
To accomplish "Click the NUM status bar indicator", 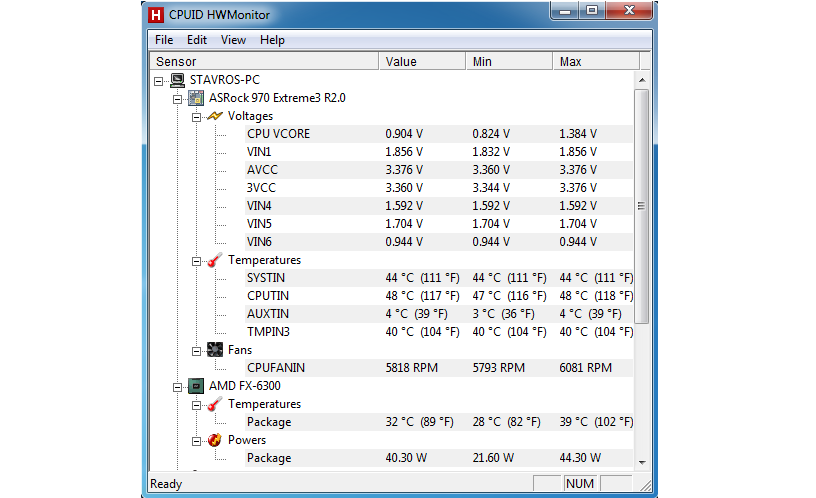I will 580,484.
